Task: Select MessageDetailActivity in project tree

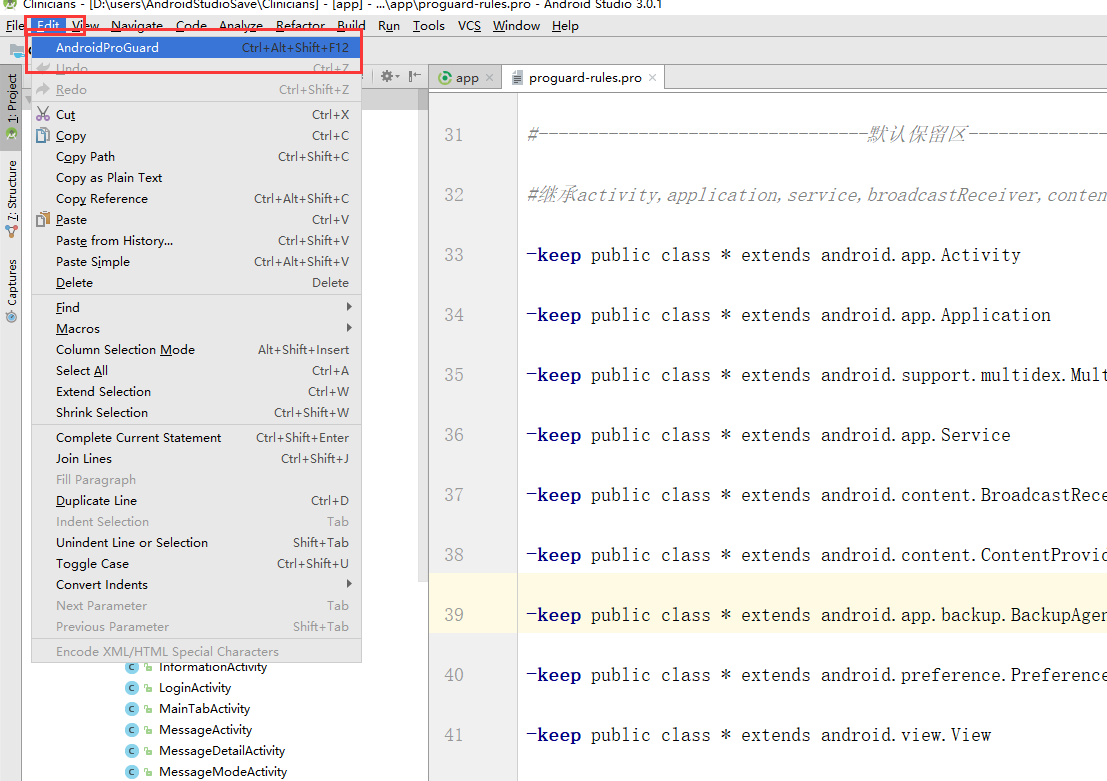Action: tap(222, 751)
